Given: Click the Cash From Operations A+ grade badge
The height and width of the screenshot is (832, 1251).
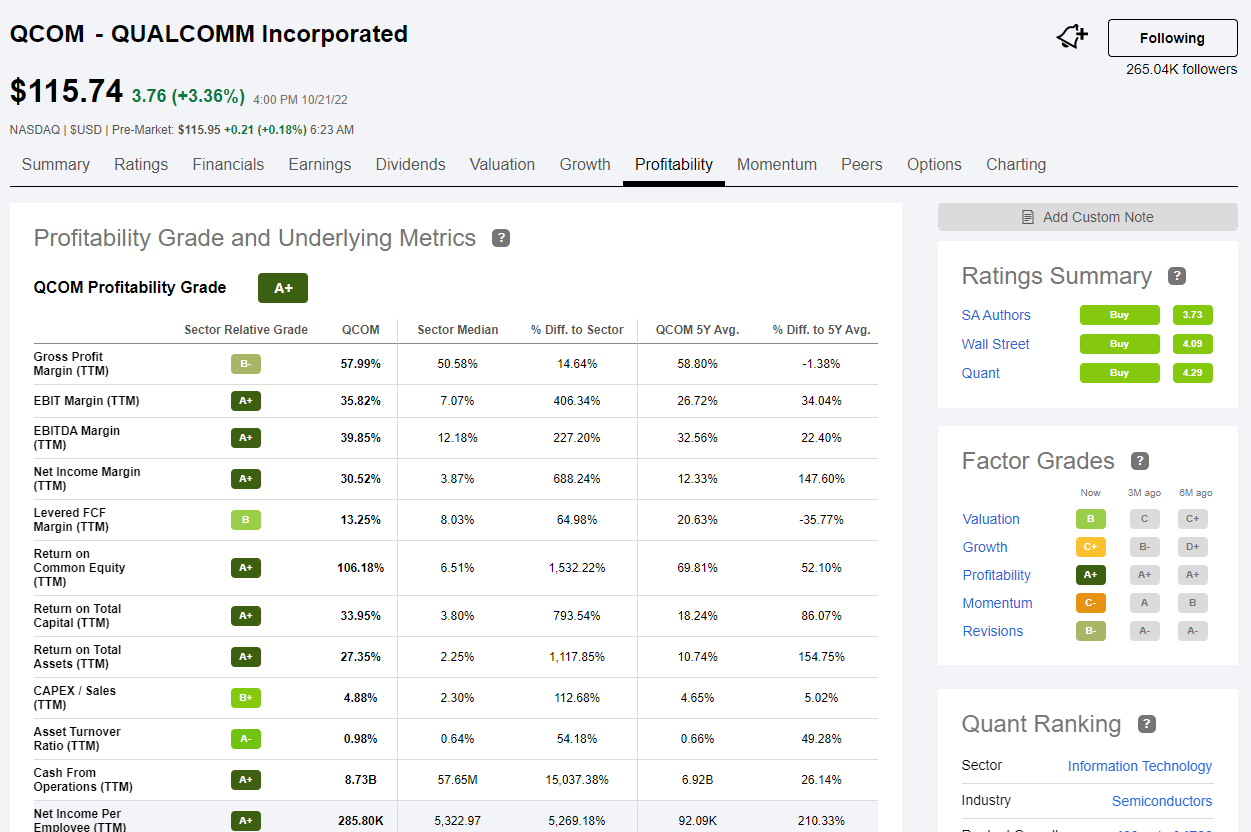Looking at the screenshot, I should (x=246, y=780).
